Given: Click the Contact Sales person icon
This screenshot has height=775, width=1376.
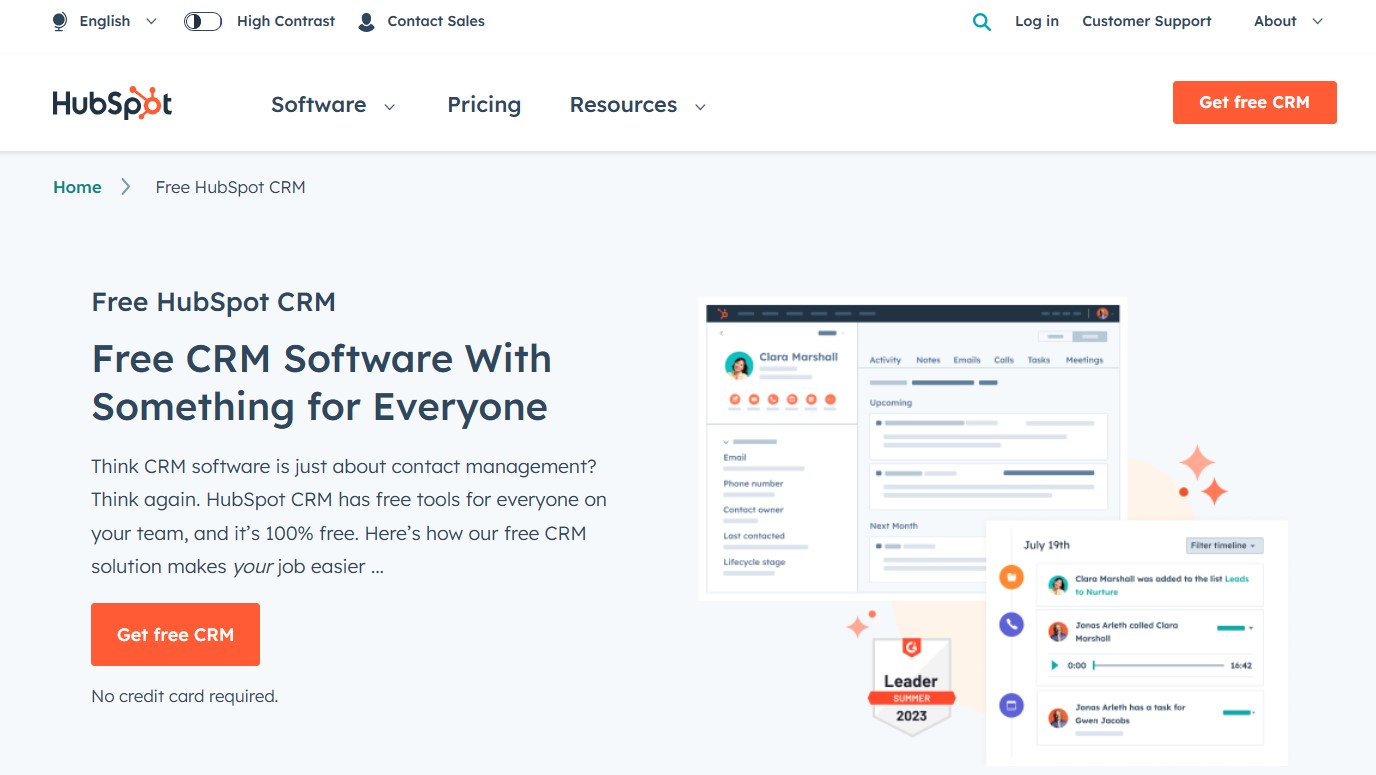Looking at the screenshot, I should [366, 21].
